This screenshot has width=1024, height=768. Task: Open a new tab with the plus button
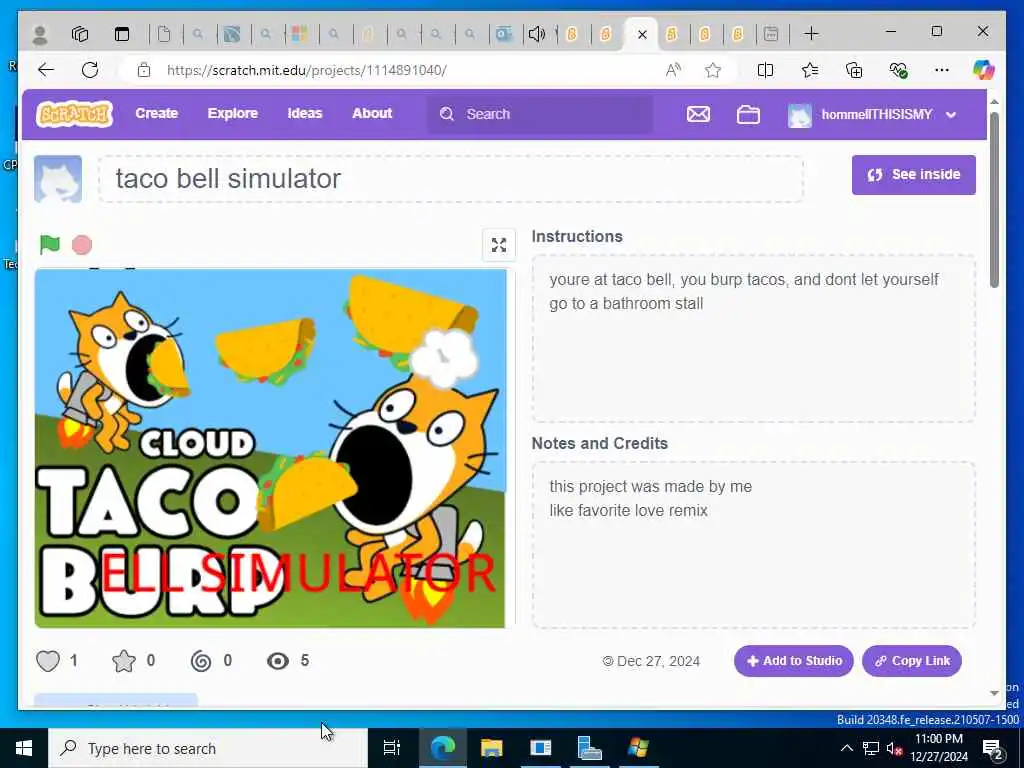(x=811, y=34)
